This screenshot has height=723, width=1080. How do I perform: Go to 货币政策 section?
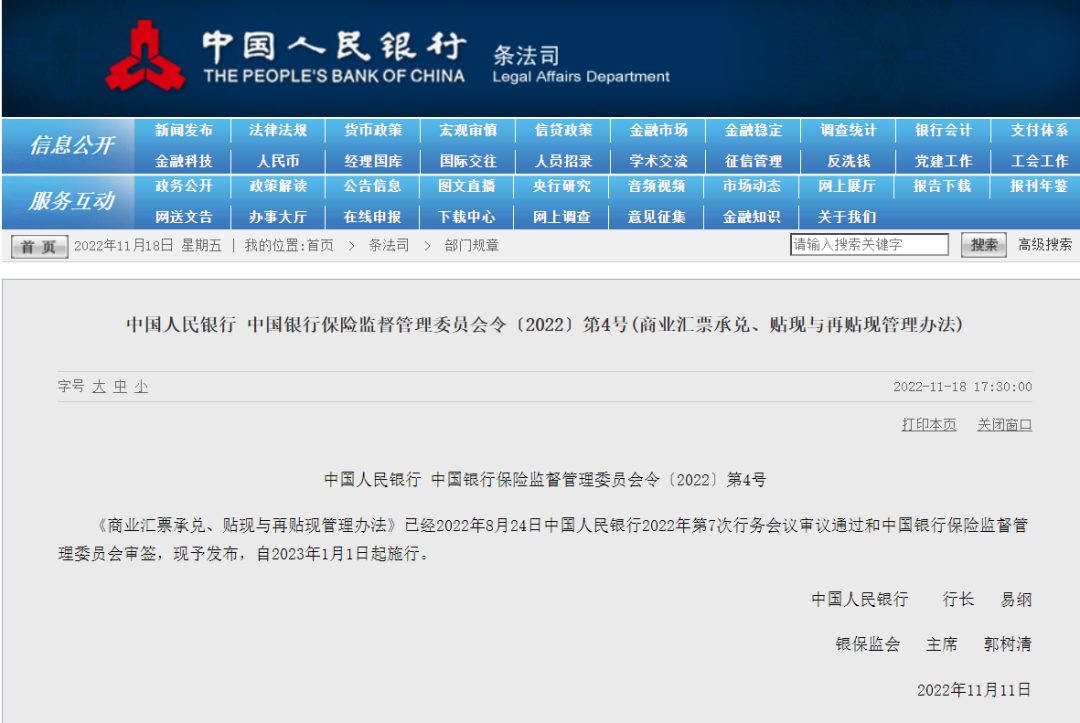pyautogui.click(x=373, y=130)
